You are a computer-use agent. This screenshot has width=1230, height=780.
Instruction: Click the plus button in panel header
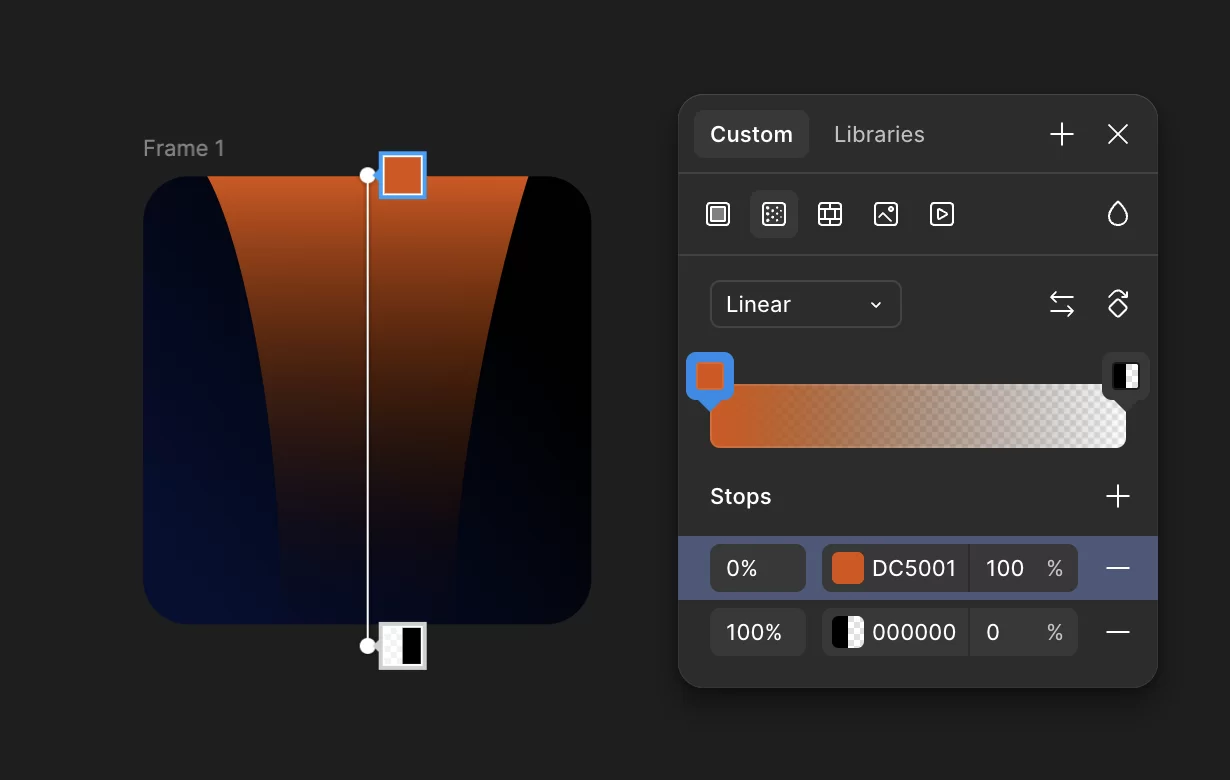(1062, 134)
